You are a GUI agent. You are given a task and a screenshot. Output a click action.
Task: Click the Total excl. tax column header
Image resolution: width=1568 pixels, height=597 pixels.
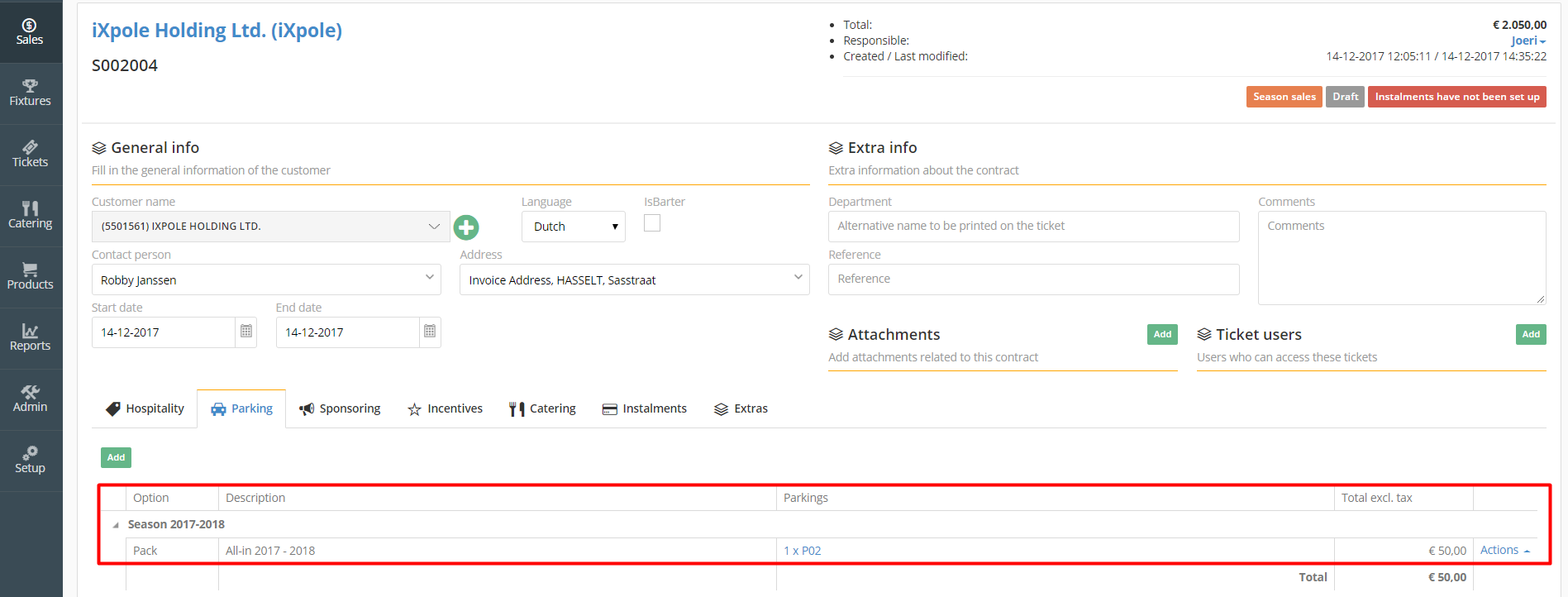[1404, 498]
